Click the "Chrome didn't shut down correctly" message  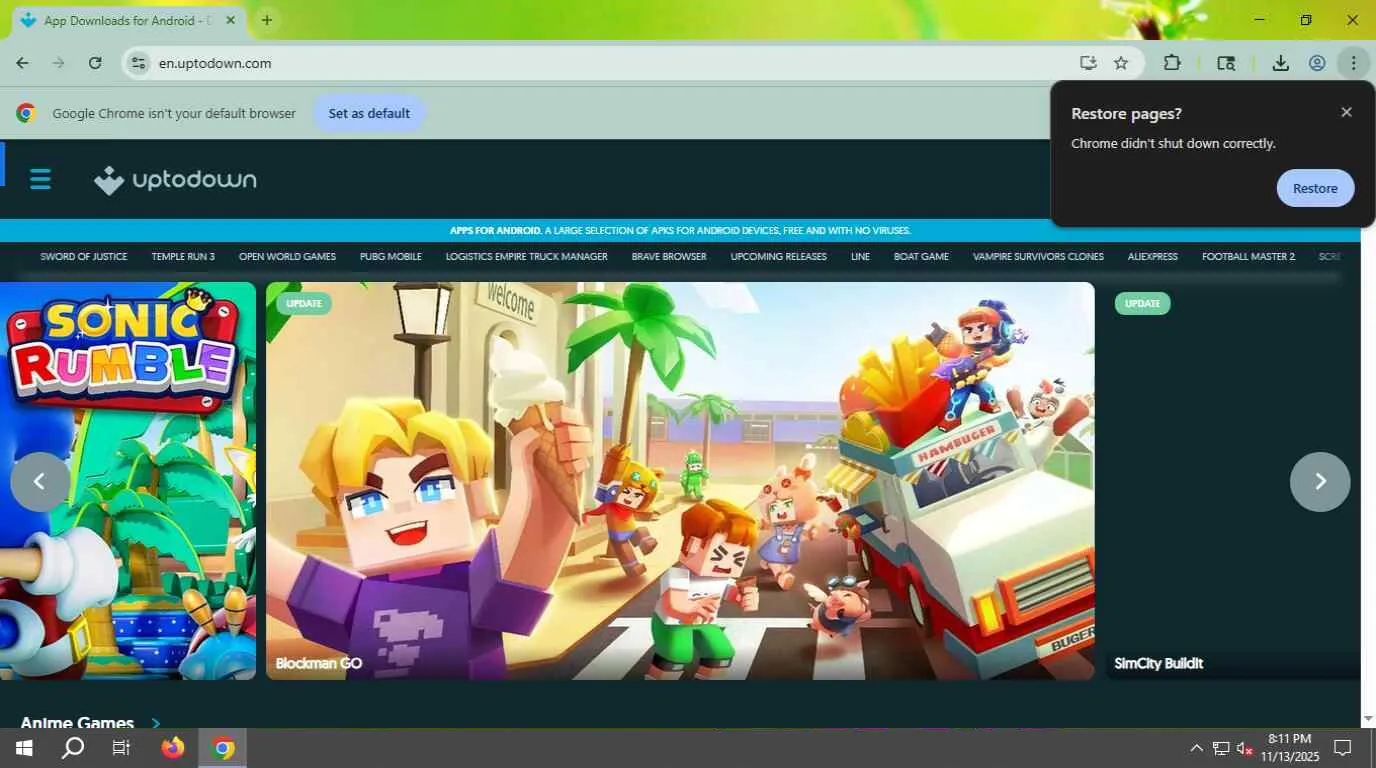(1173, 143)
